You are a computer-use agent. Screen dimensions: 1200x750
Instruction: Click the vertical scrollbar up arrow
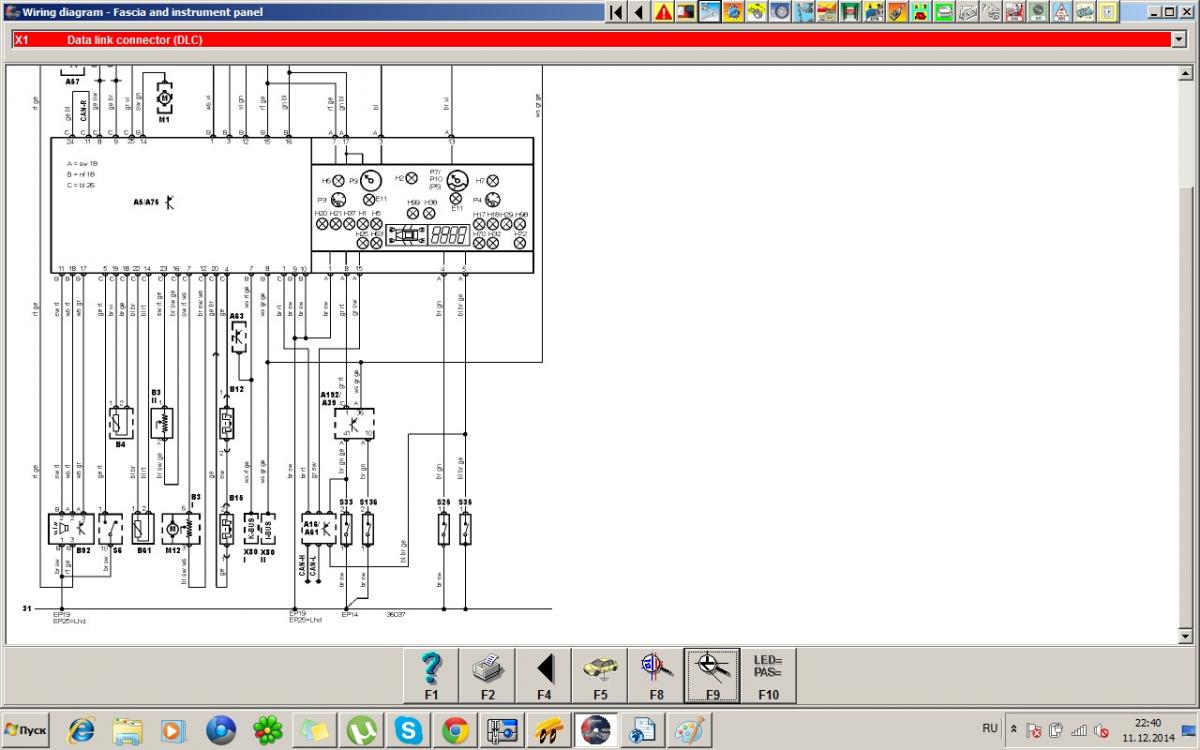click(x=1186, y=73)
